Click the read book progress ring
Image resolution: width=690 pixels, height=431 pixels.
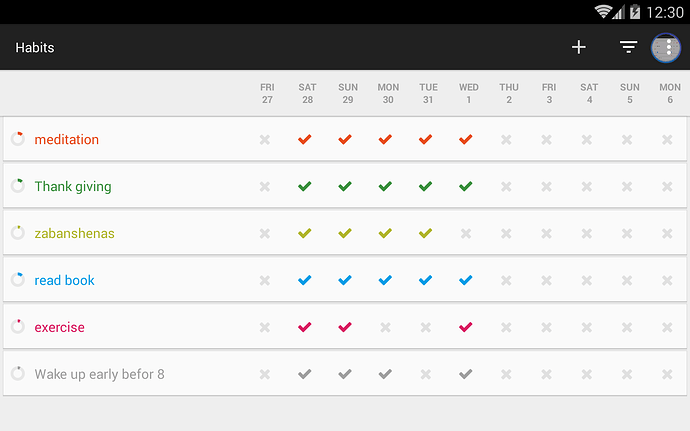18,280
